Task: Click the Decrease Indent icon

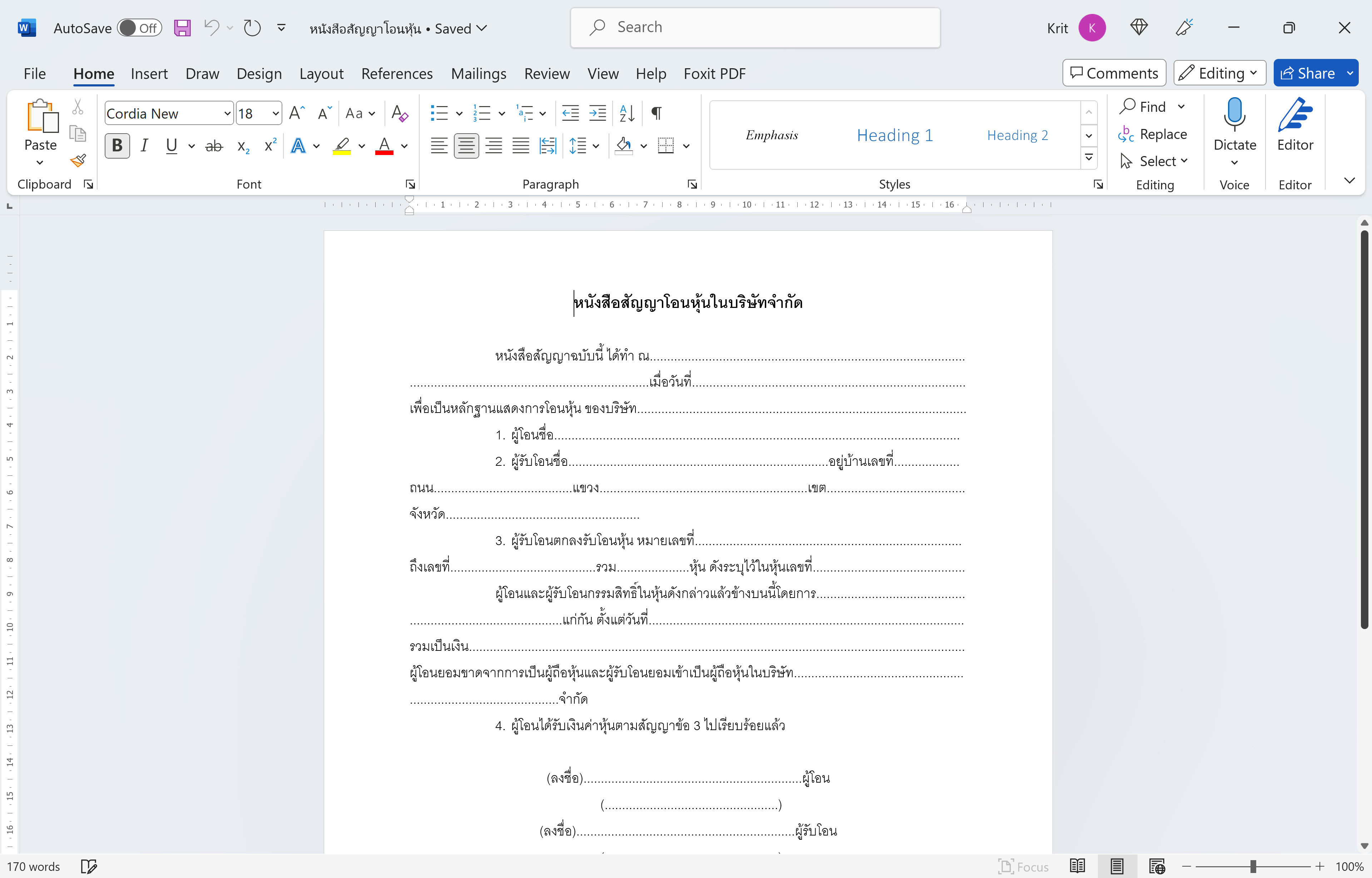Action: point(570,113)
